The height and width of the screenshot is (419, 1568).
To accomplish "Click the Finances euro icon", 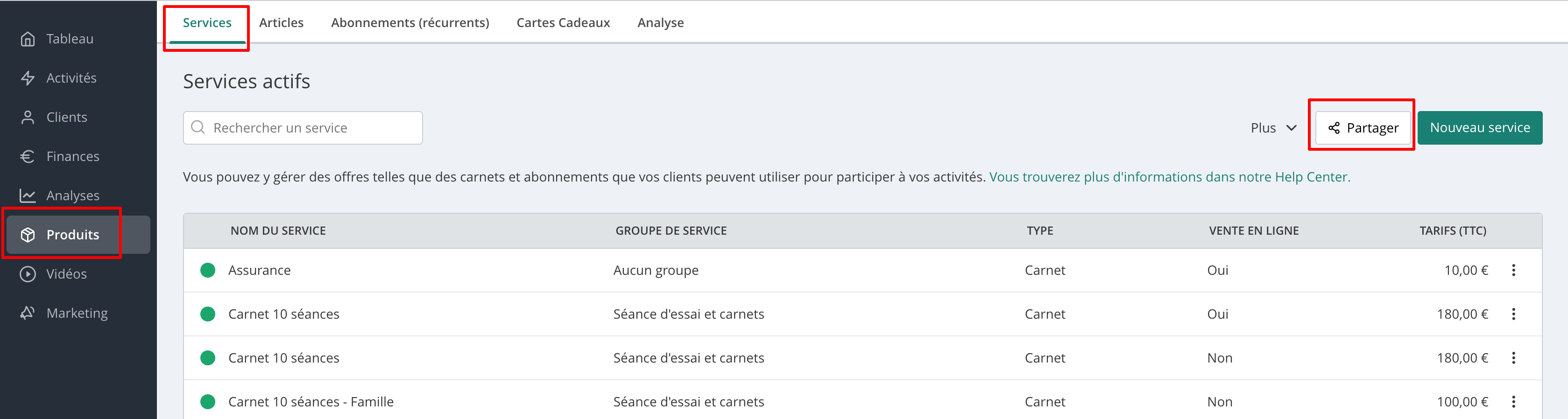I will 28,156.
